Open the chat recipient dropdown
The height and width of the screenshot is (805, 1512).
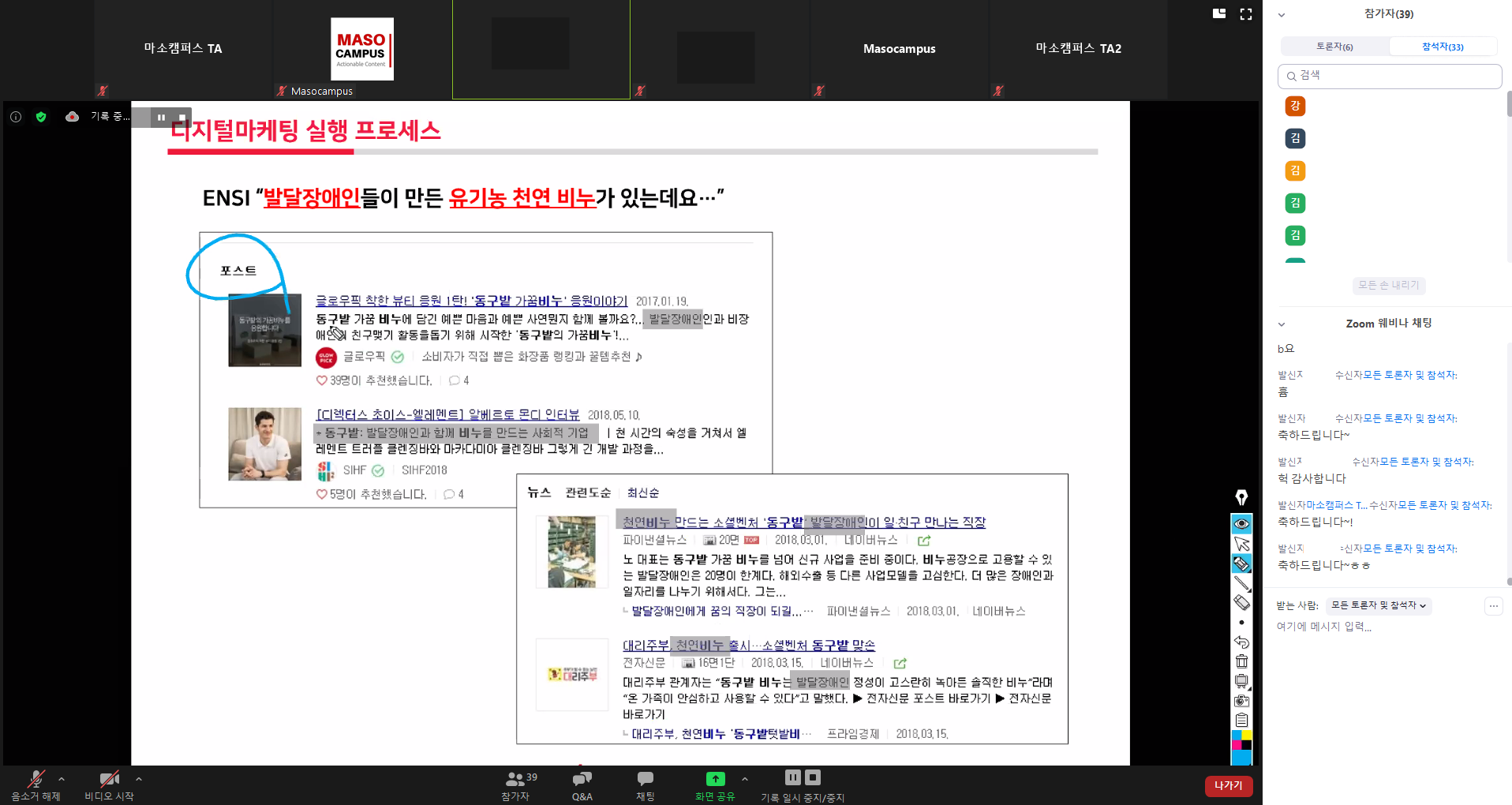pyautogui.click(x=1378, y=605)
